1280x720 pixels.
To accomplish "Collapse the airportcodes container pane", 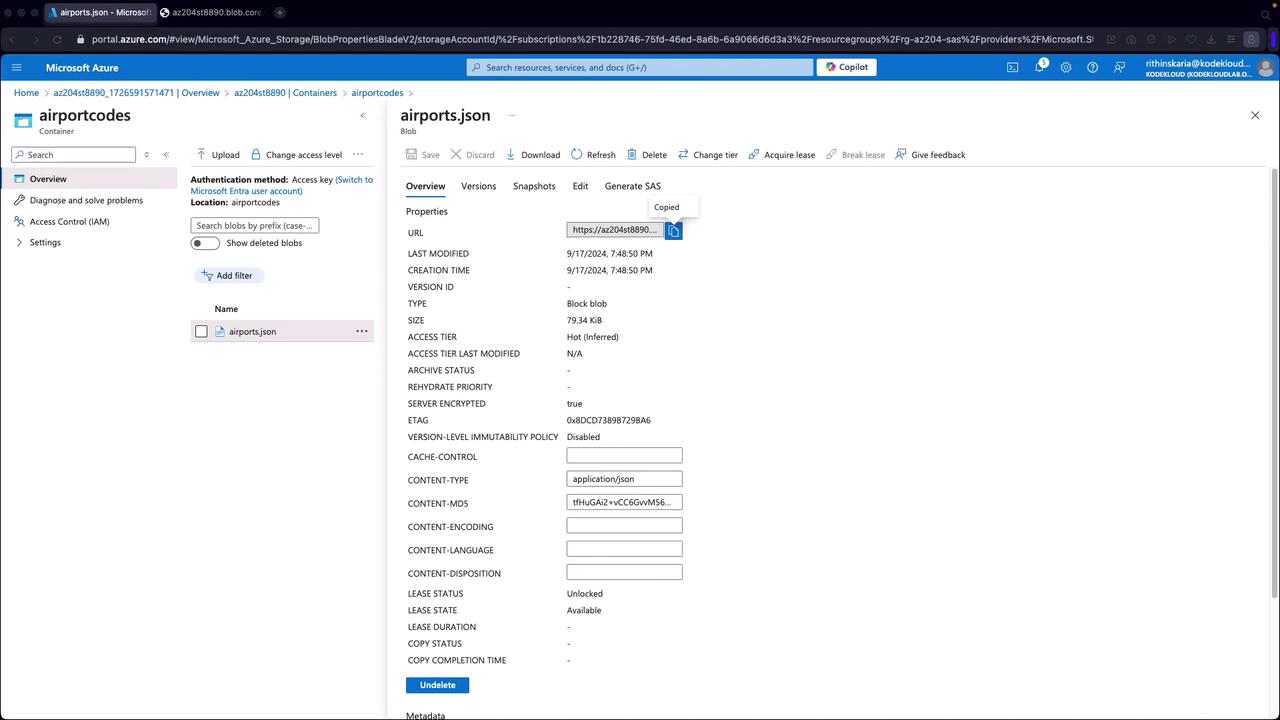I will (363, 115).
